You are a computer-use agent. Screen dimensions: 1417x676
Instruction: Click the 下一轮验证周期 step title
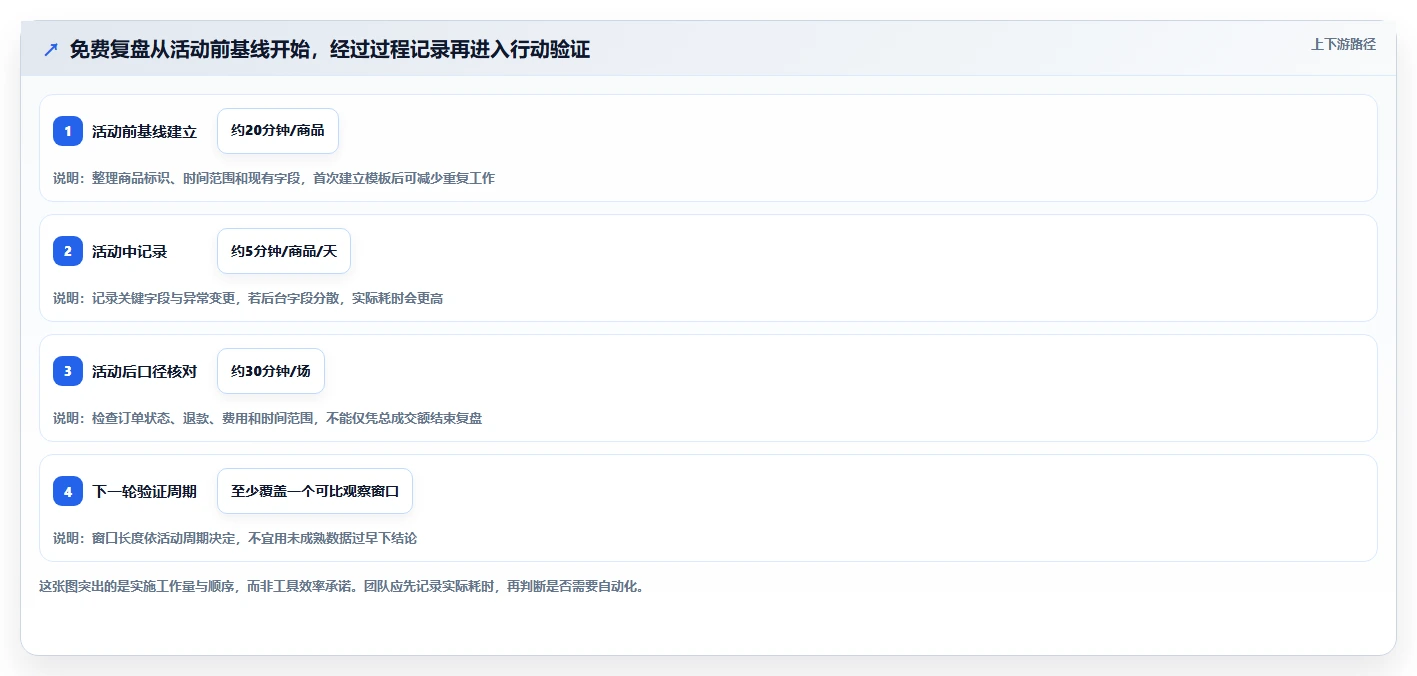click(x=144, y=491)
